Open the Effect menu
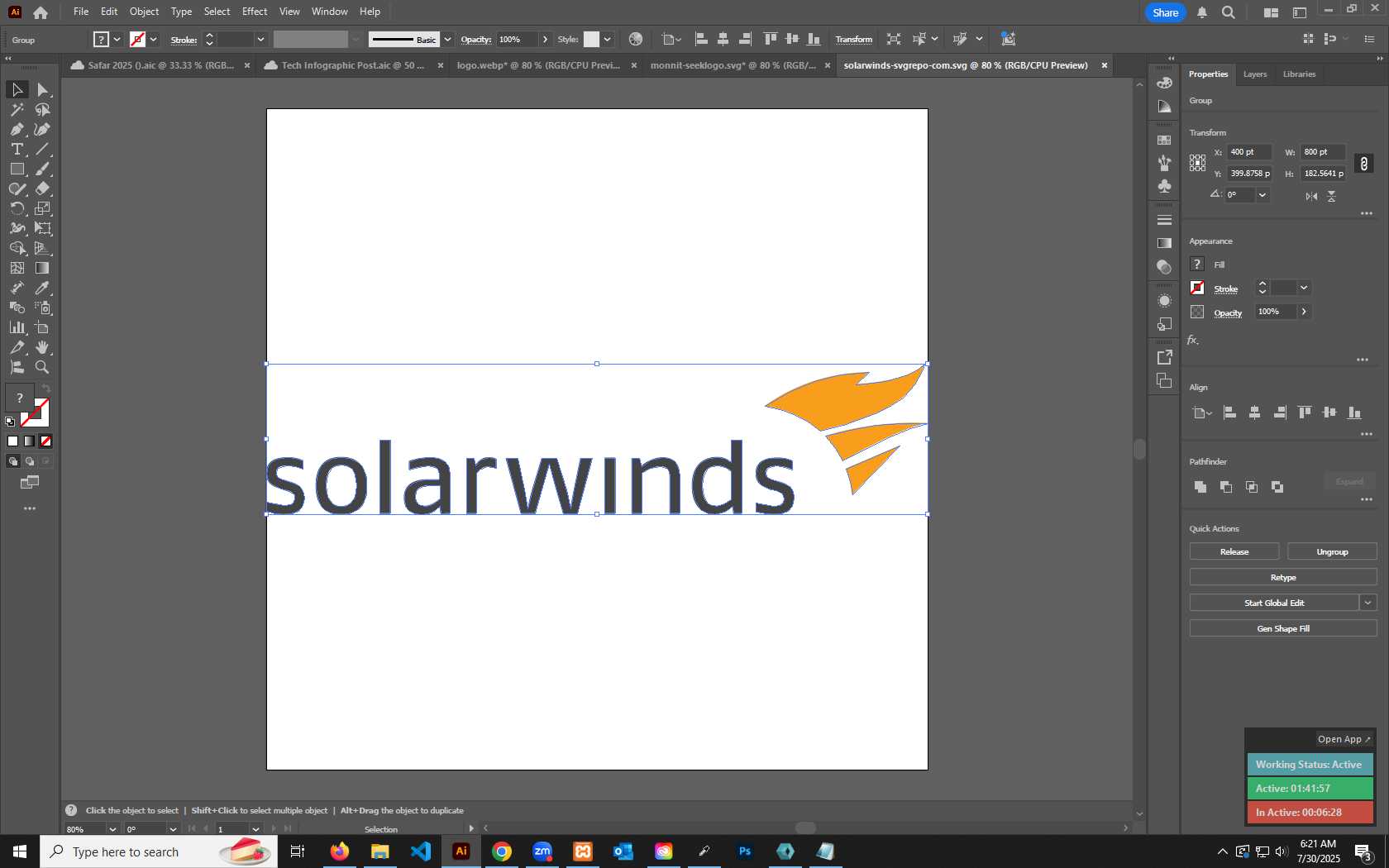The height and width of the screenshot is (868, 1389). point(255,12)
